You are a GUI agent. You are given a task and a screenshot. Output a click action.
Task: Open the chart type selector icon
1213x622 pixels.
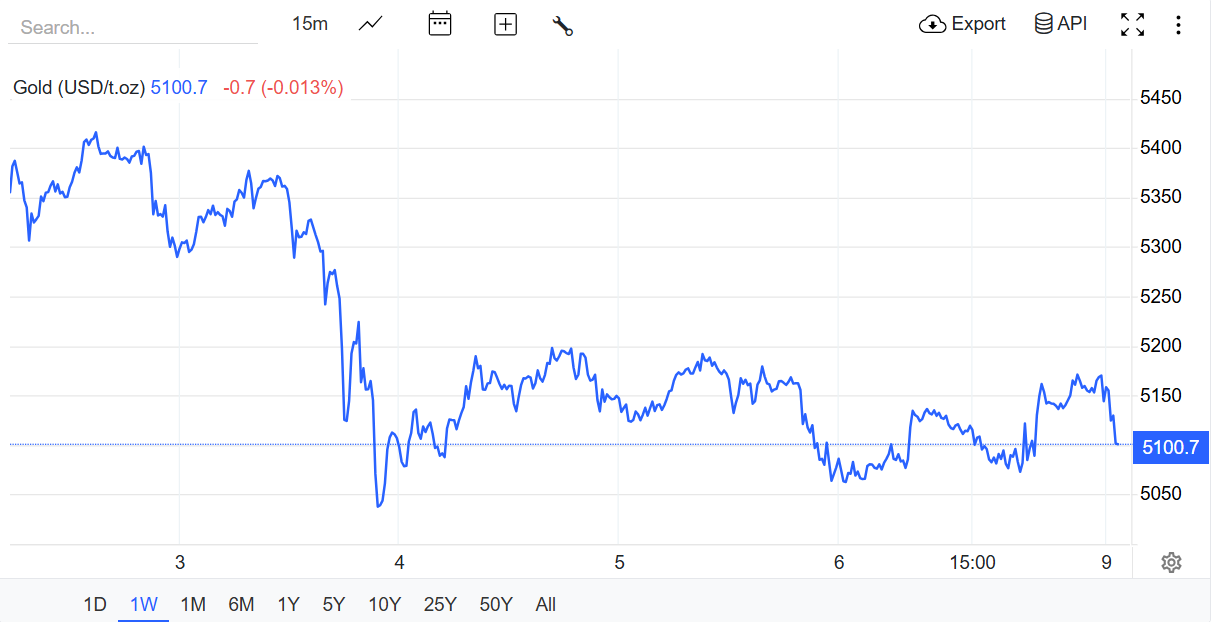(x=369, y=23)
